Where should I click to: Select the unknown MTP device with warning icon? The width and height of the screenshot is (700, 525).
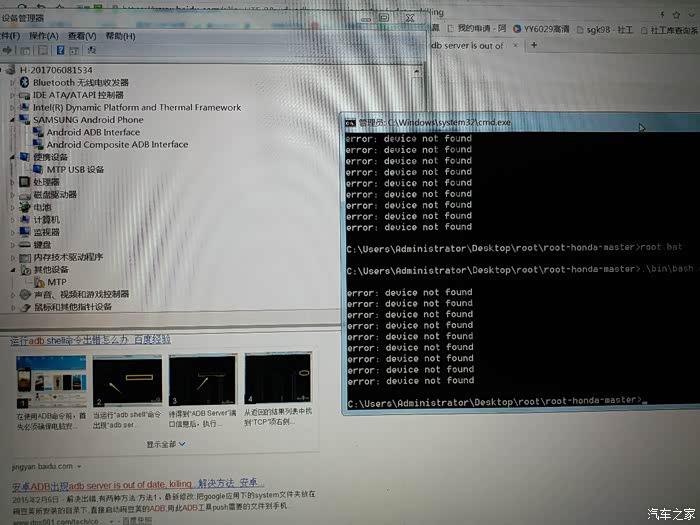point(38,282)
